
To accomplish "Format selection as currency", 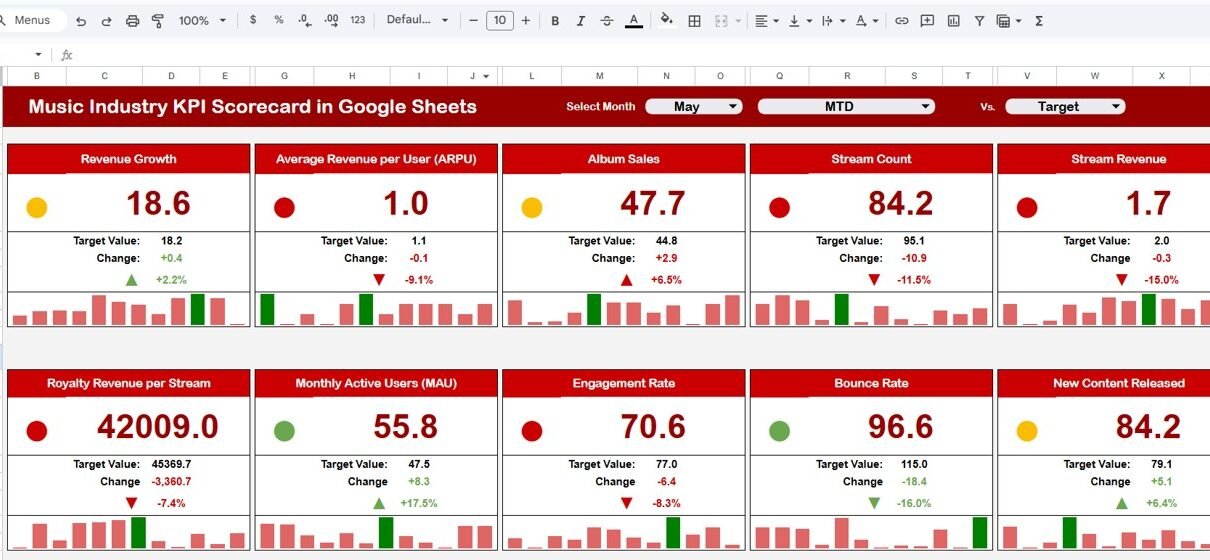I will pyautogui.click(x=253, y=20).
